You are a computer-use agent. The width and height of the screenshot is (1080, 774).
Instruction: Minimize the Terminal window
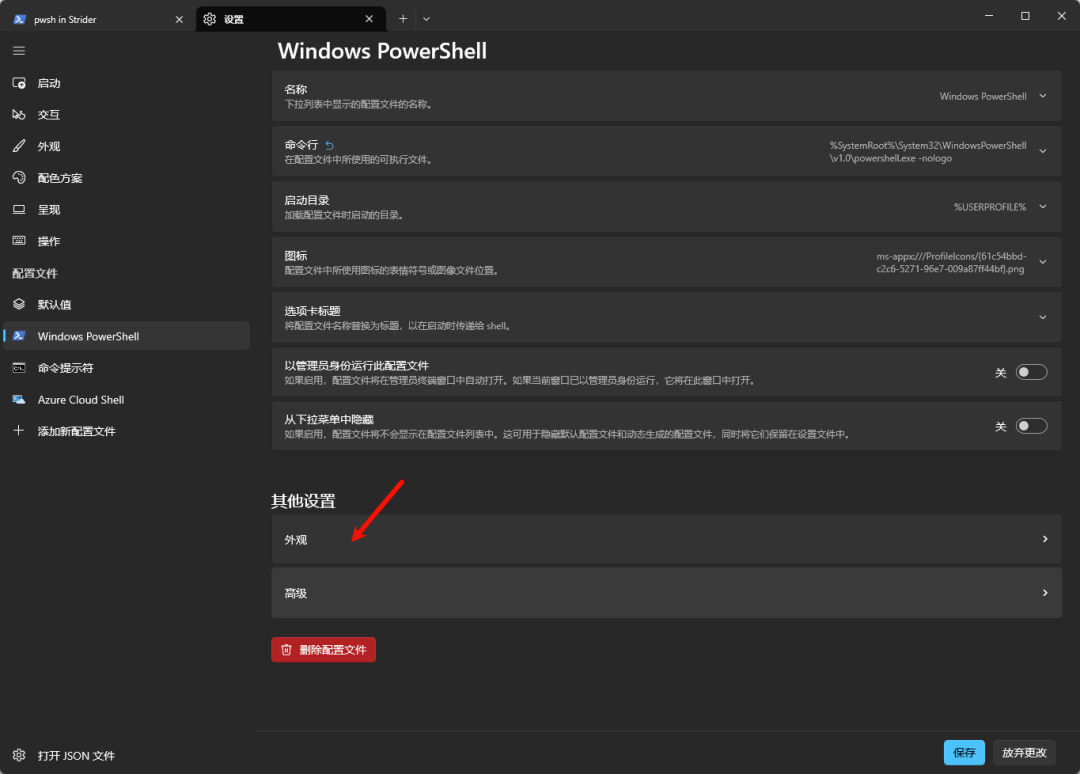click(989, 16)
